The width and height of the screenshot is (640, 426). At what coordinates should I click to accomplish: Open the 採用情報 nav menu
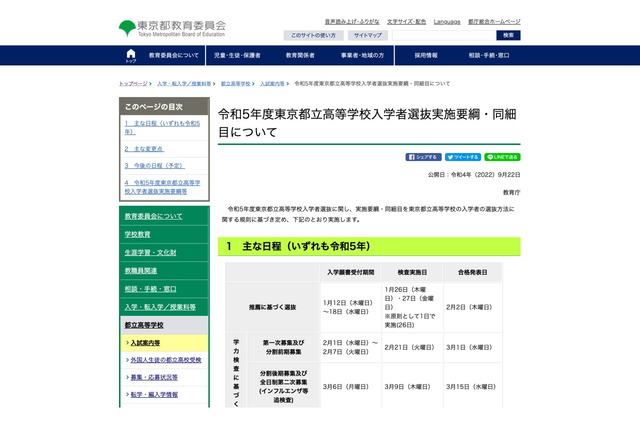(x=426, y=55)
